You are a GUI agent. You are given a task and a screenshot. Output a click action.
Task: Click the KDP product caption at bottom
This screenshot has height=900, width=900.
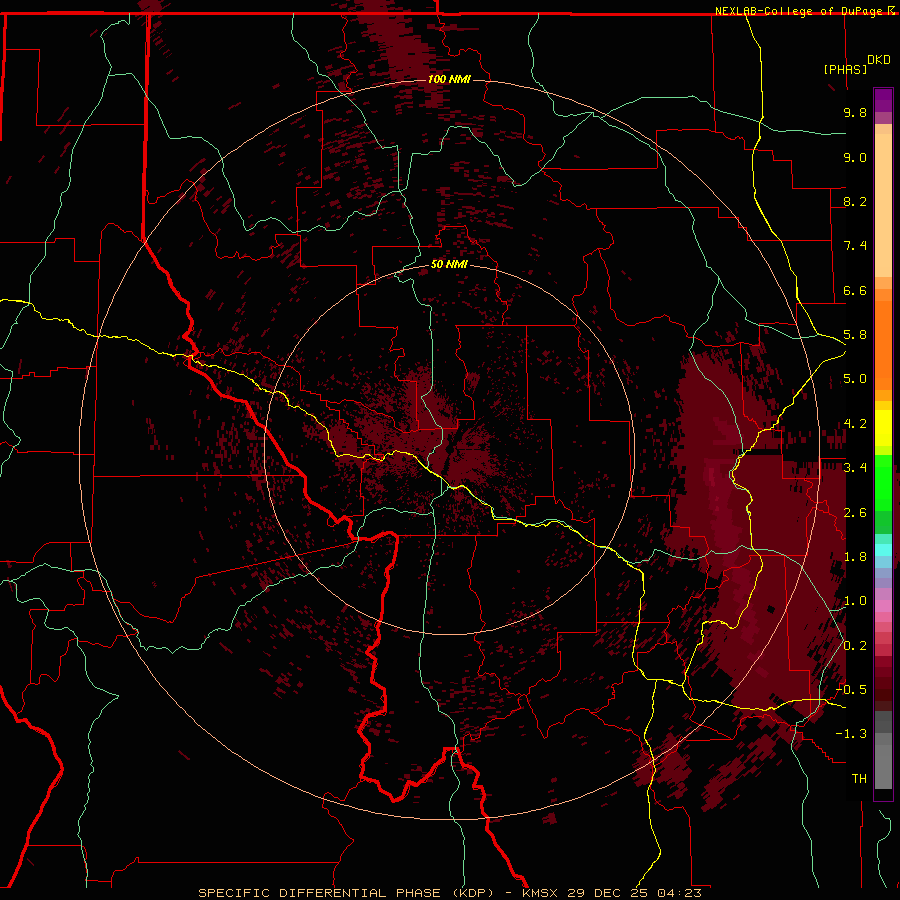(450, 893)
